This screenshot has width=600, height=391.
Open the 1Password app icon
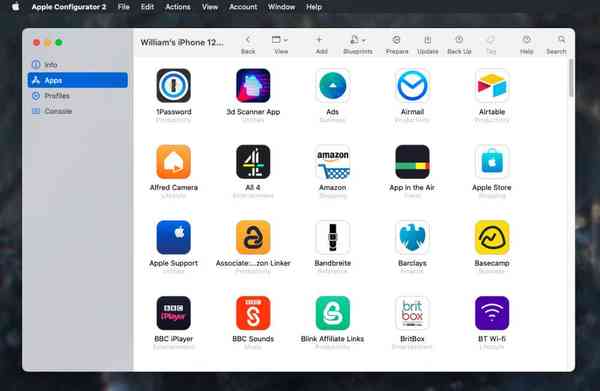tap(173, 85)
